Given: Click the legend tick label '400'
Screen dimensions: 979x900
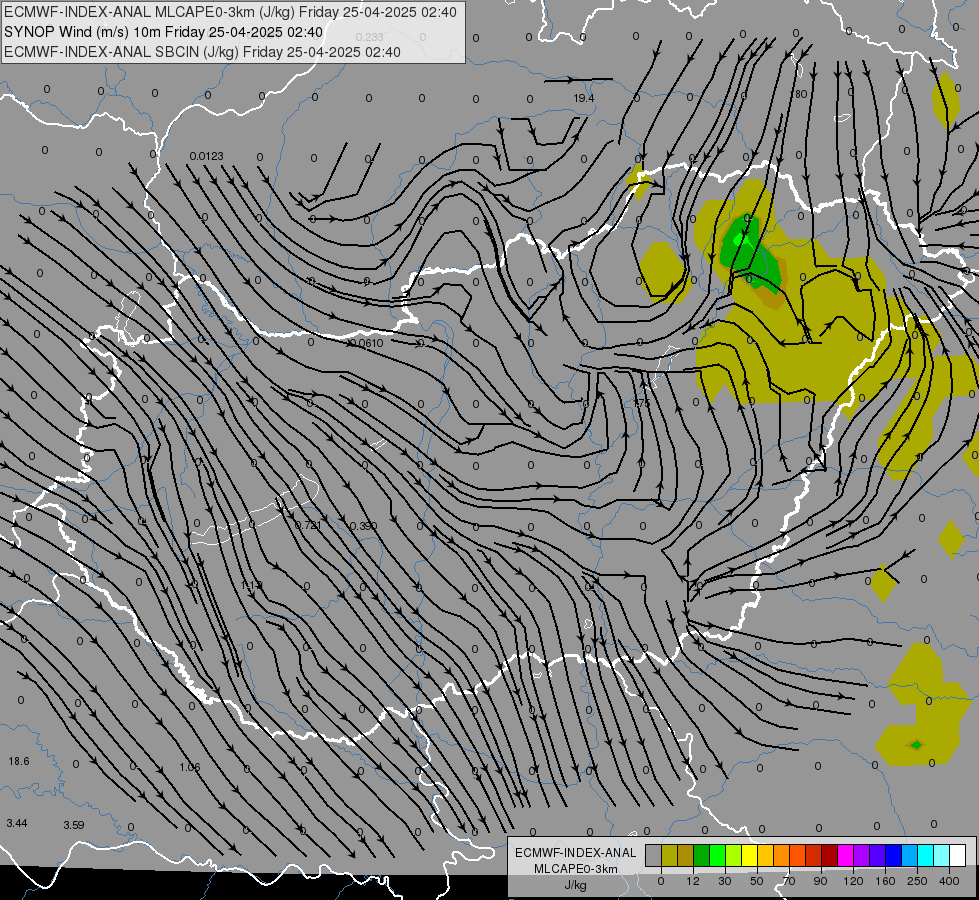Looking at the screenshot, I should point(948,881).
